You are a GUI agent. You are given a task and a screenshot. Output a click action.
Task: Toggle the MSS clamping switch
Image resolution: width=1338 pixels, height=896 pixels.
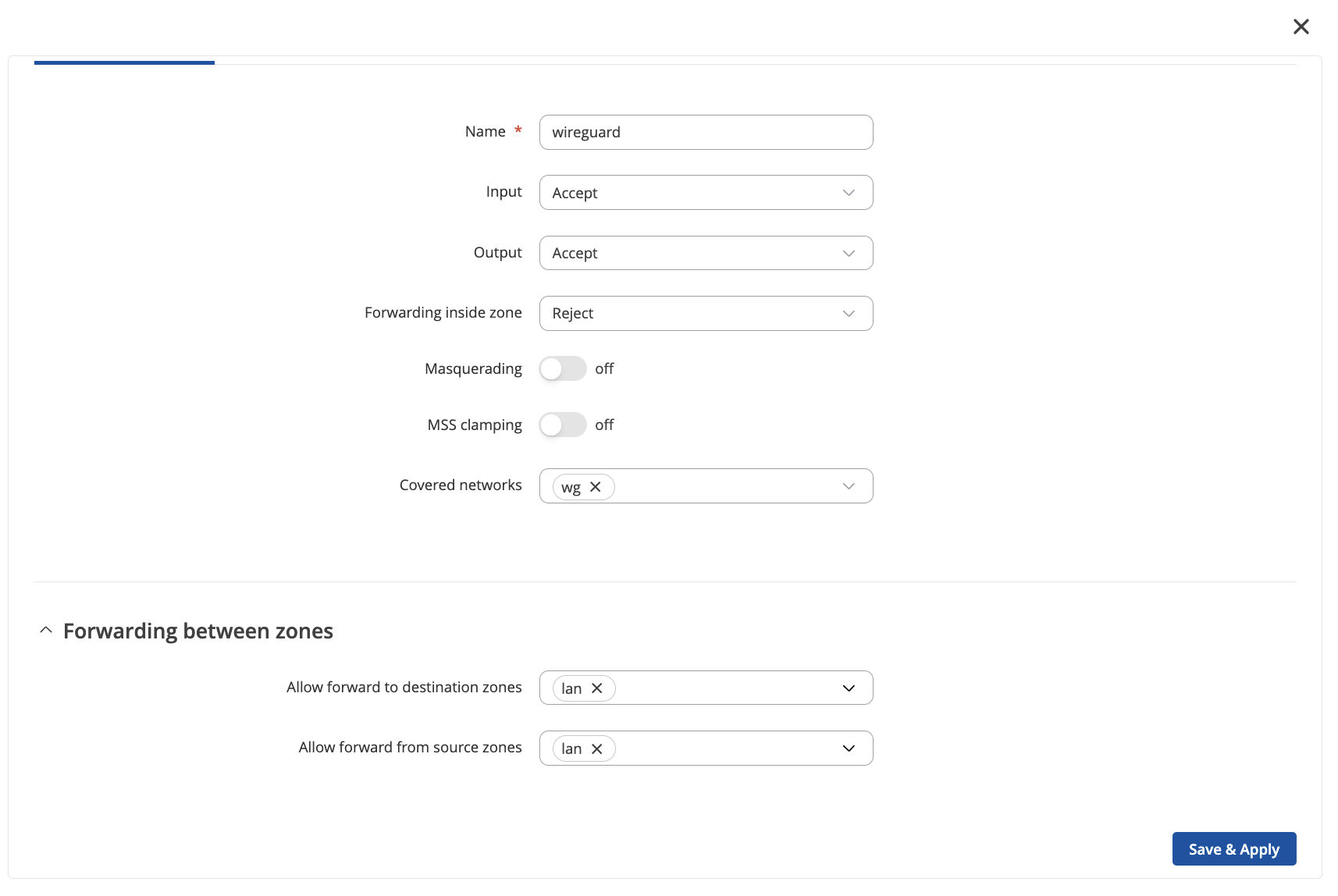pos(563,425)
